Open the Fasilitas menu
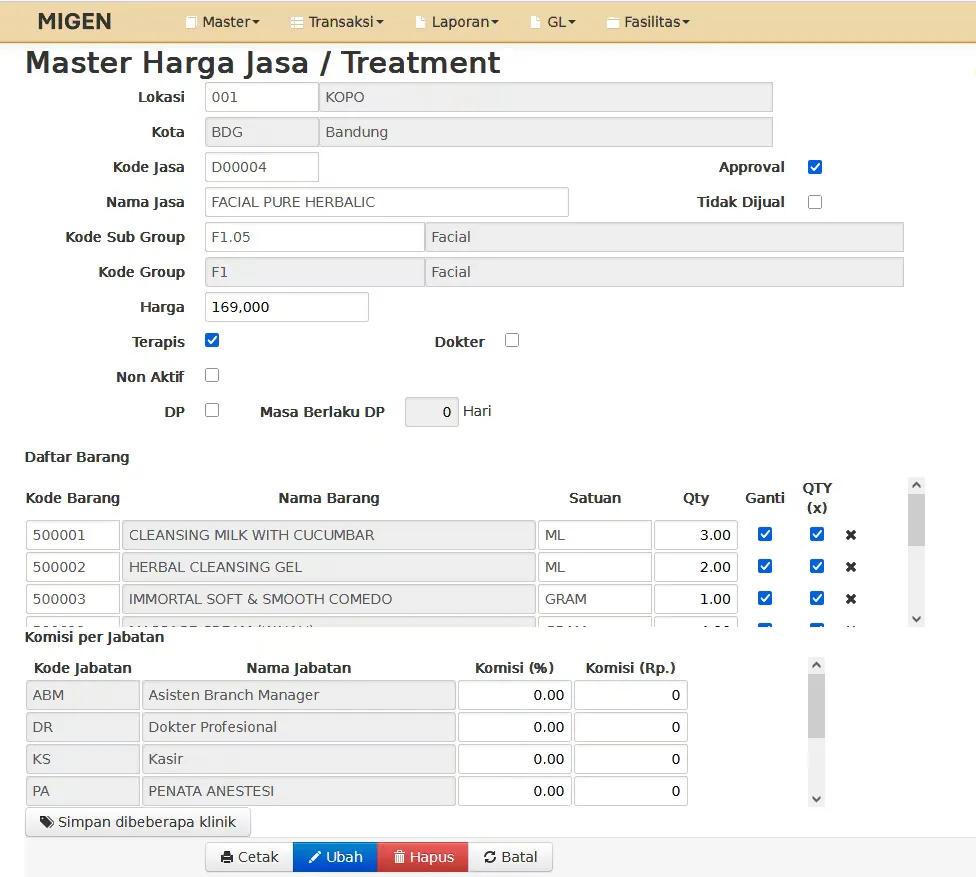The height and width of the screenshot is (877, 976). [x=648, y=22]
